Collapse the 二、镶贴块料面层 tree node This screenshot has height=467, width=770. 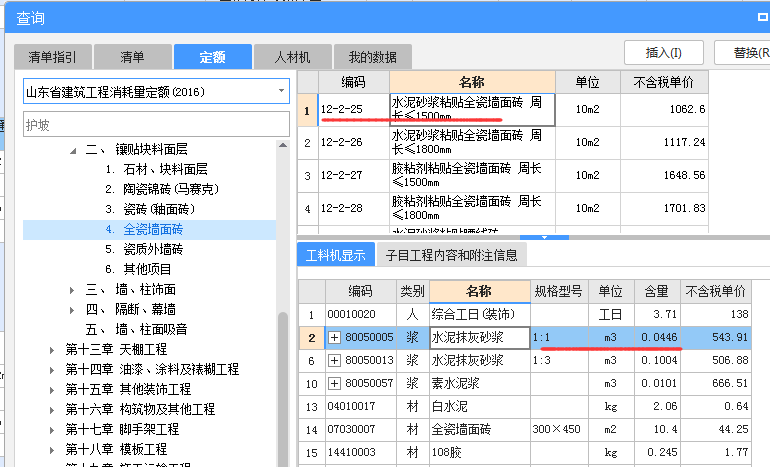[73, 151]
